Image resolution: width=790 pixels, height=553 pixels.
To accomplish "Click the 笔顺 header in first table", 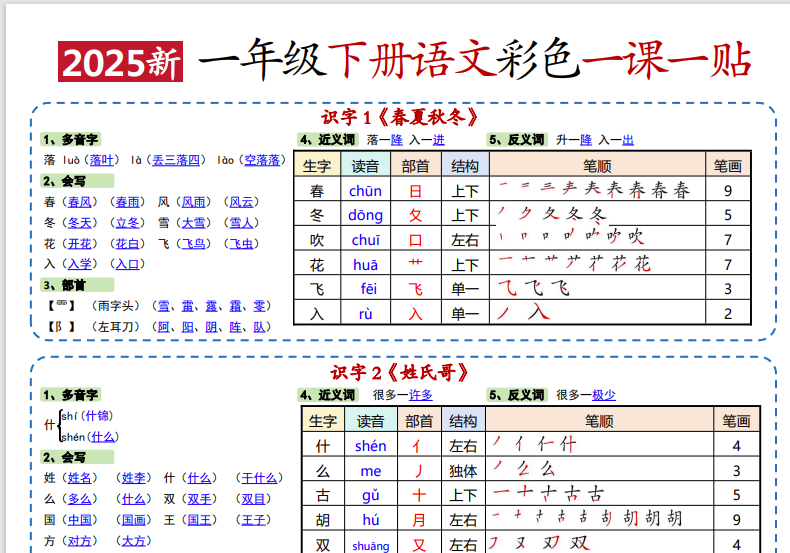I will [597, 166].
